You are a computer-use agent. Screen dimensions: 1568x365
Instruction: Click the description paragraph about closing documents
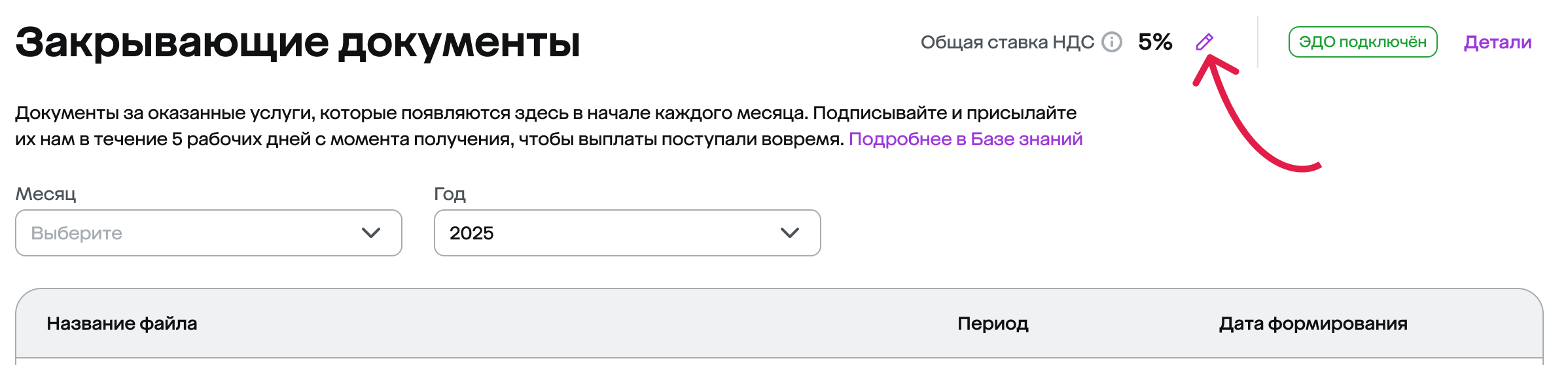pos(548,126)
